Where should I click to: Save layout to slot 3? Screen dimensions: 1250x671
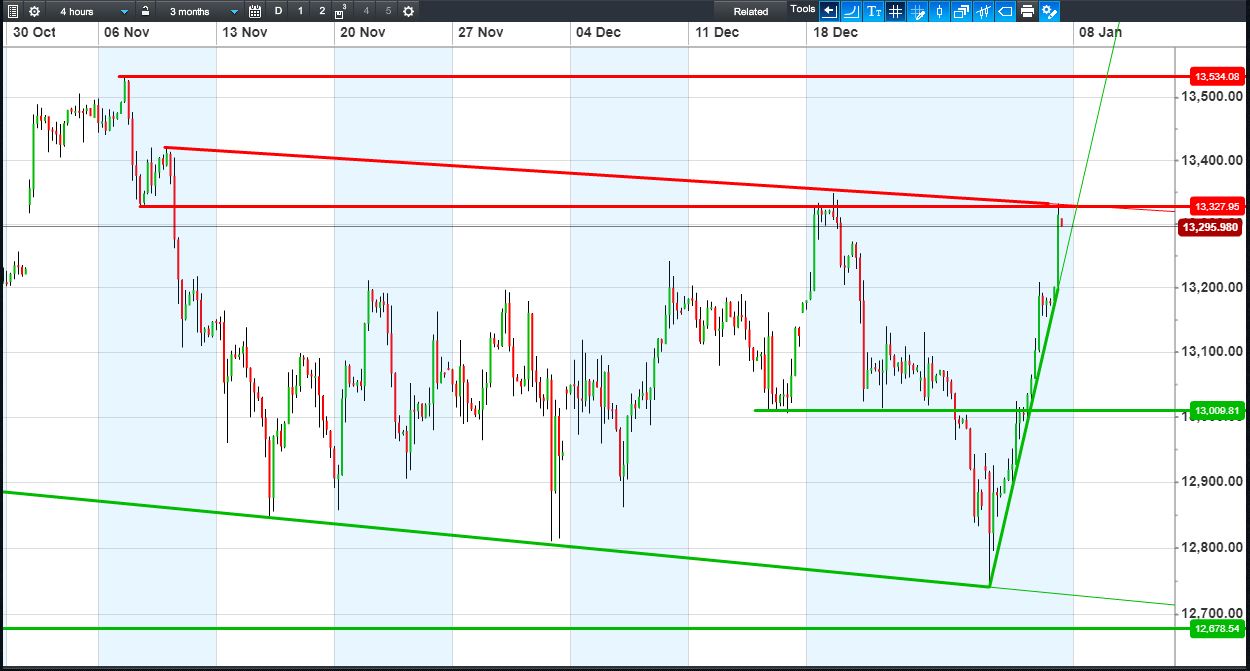(342, 11)
